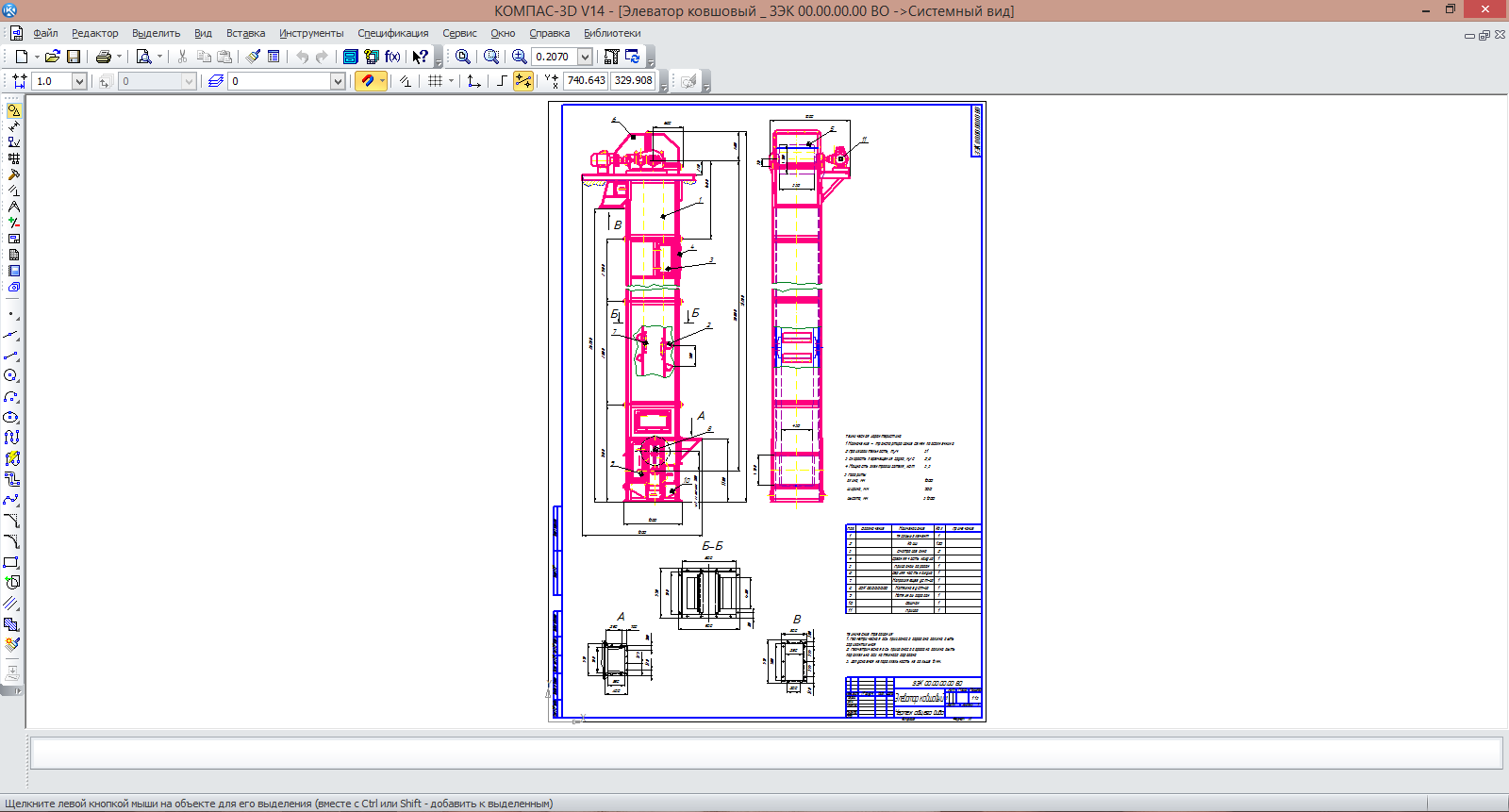Expand the preview dropdown arrow
This screenshot has height=812, width=1509.
159,57
